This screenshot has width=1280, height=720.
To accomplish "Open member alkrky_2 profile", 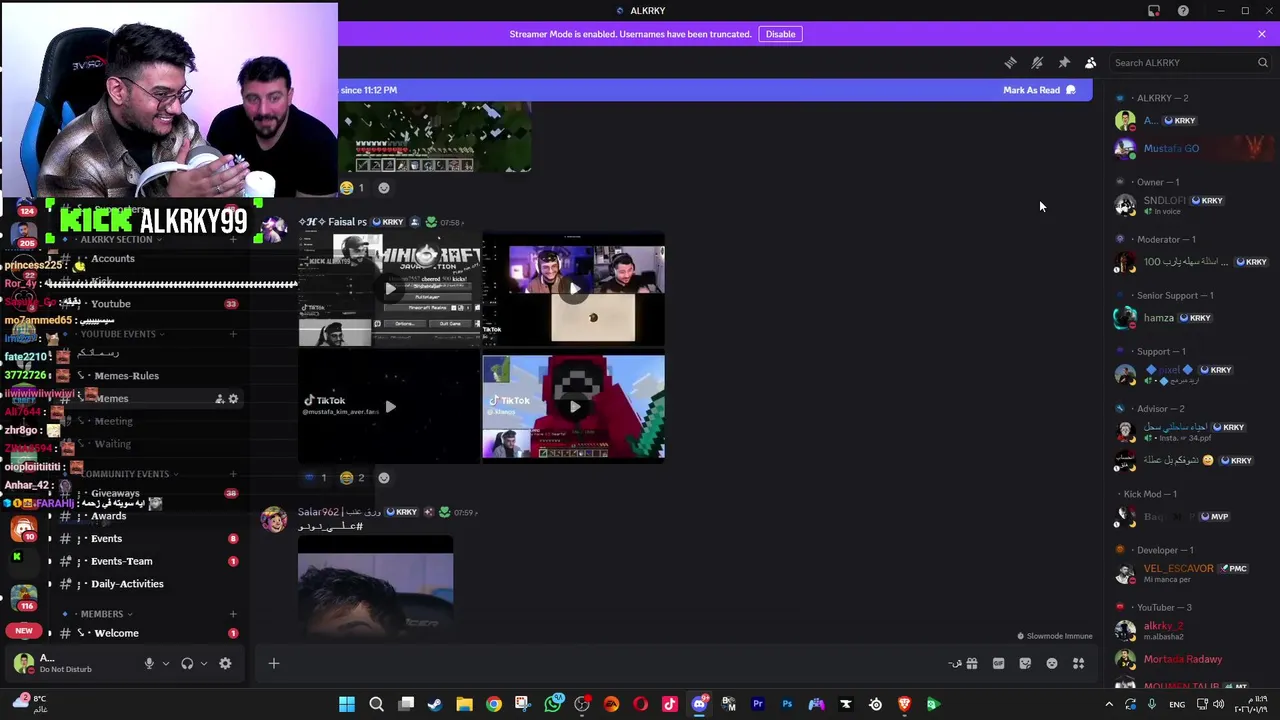I will 1190,631.
